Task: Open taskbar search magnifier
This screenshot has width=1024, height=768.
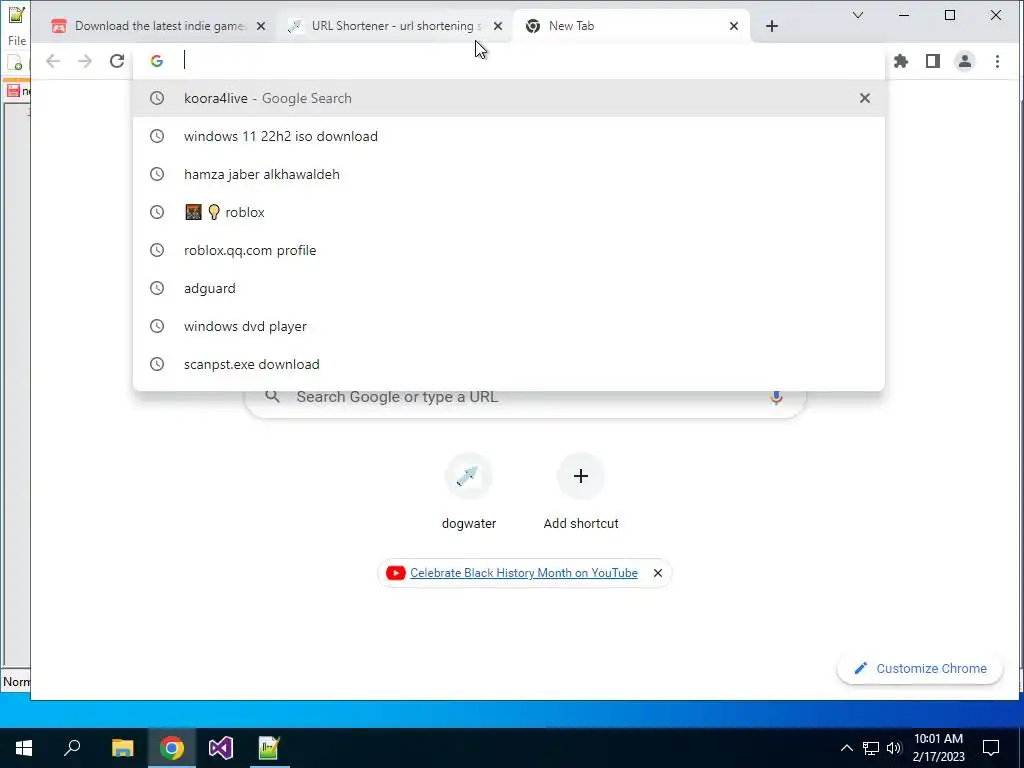Action: point(72,748)
